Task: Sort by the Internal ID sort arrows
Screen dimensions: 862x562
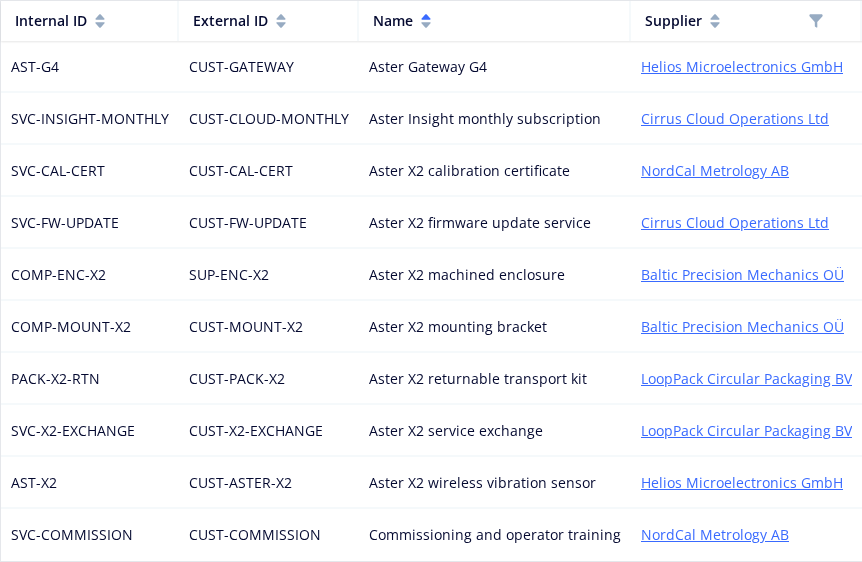Action: [100, 21]
